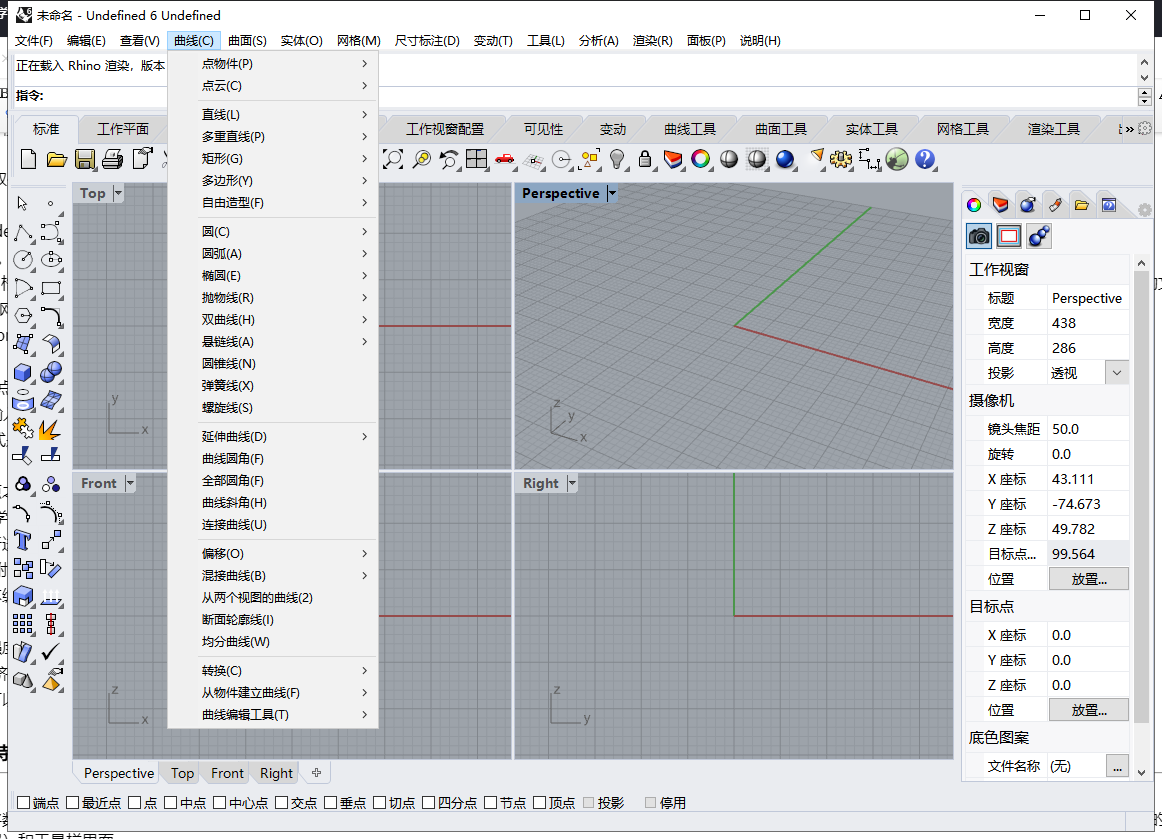Image resolution: width=1162 pixels, height=839 pixels.
Task: Open the 曲面(S) menu
Action: (x=247, y=41)
